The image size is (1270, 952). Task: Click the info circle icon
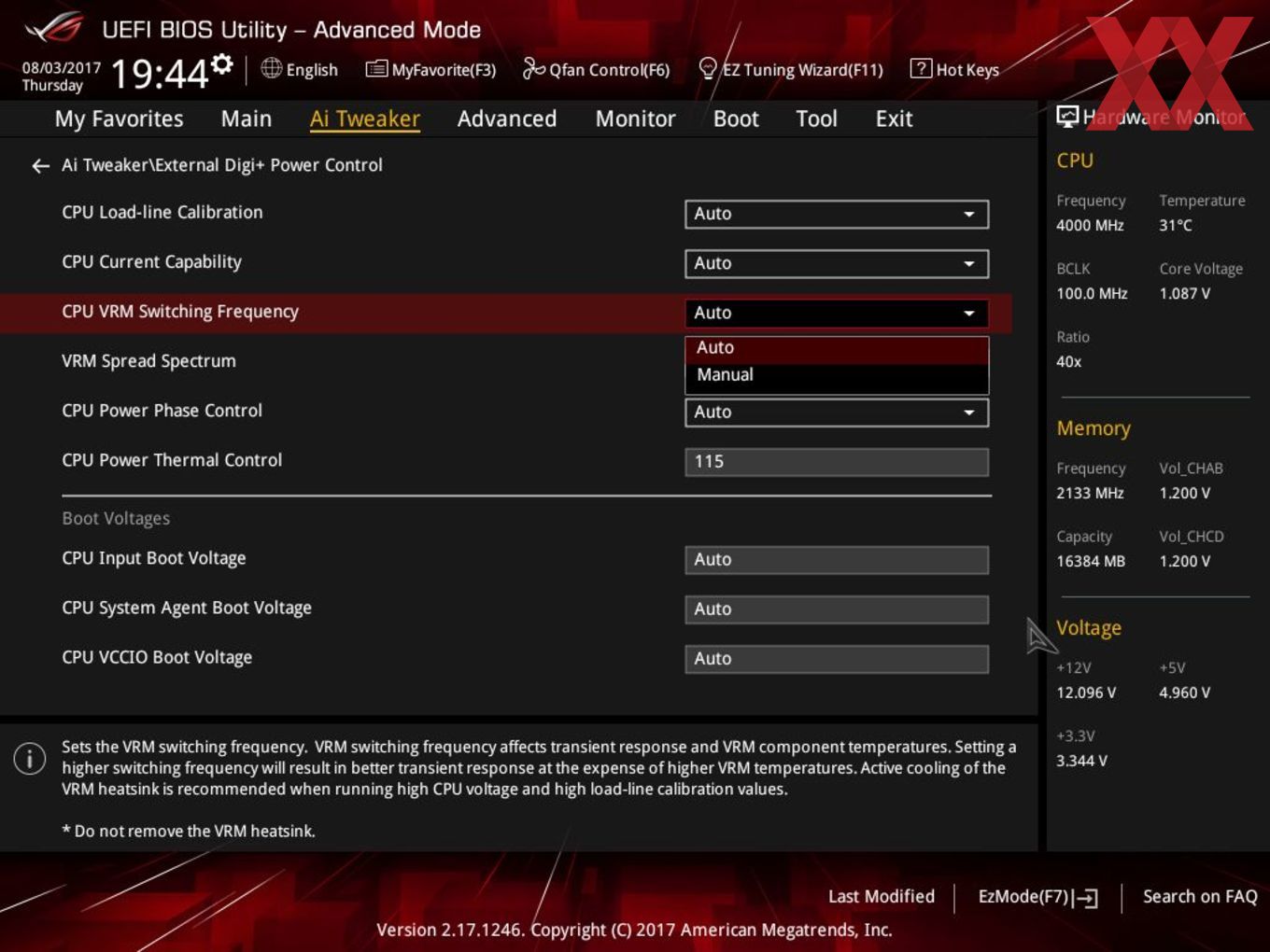point(30,758)
